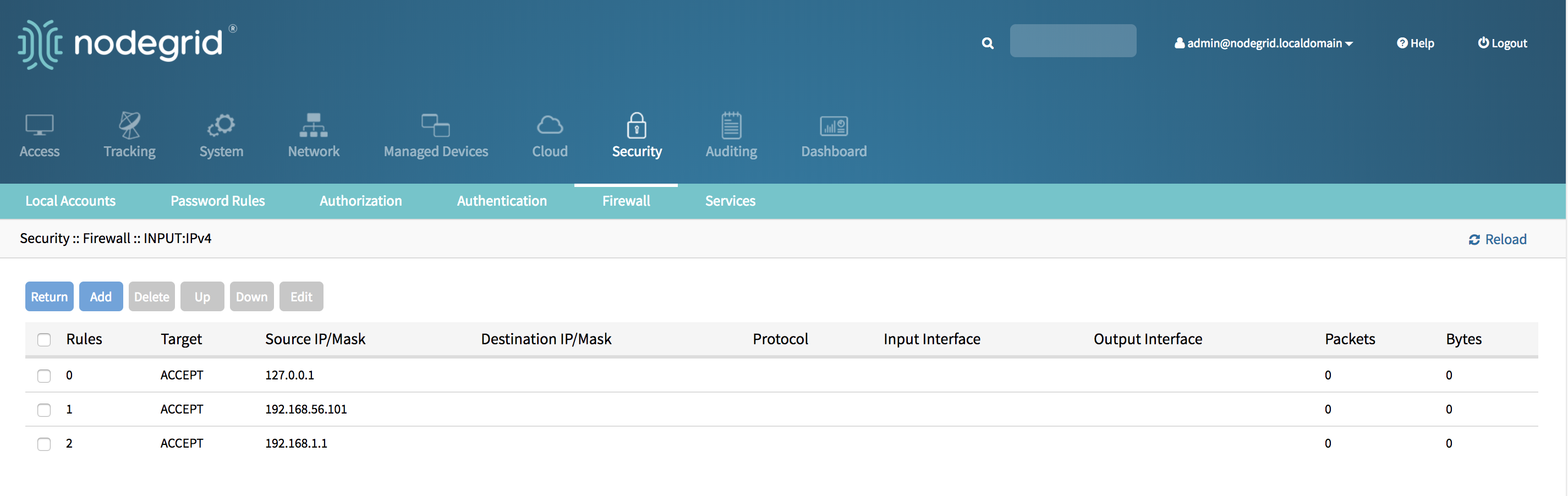Click ACCEPT target in rule 1 row
The image size is (1568, 496).
[x=182, y=409]
